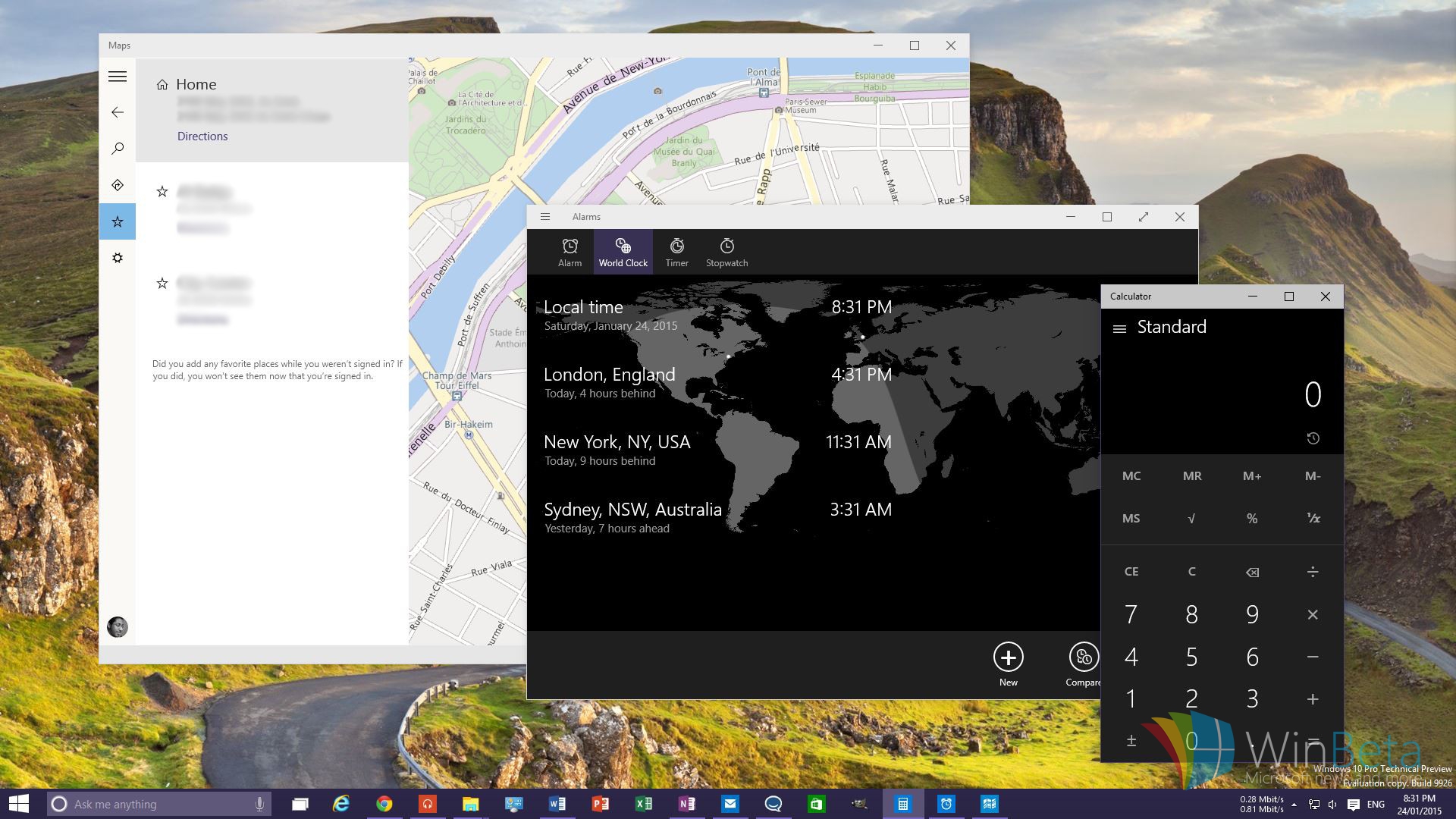Image resolution: width=1456 pixels, height=819 pixels.
Task: Open the Alarm tab in Alarms app
Action: point(570,252)
